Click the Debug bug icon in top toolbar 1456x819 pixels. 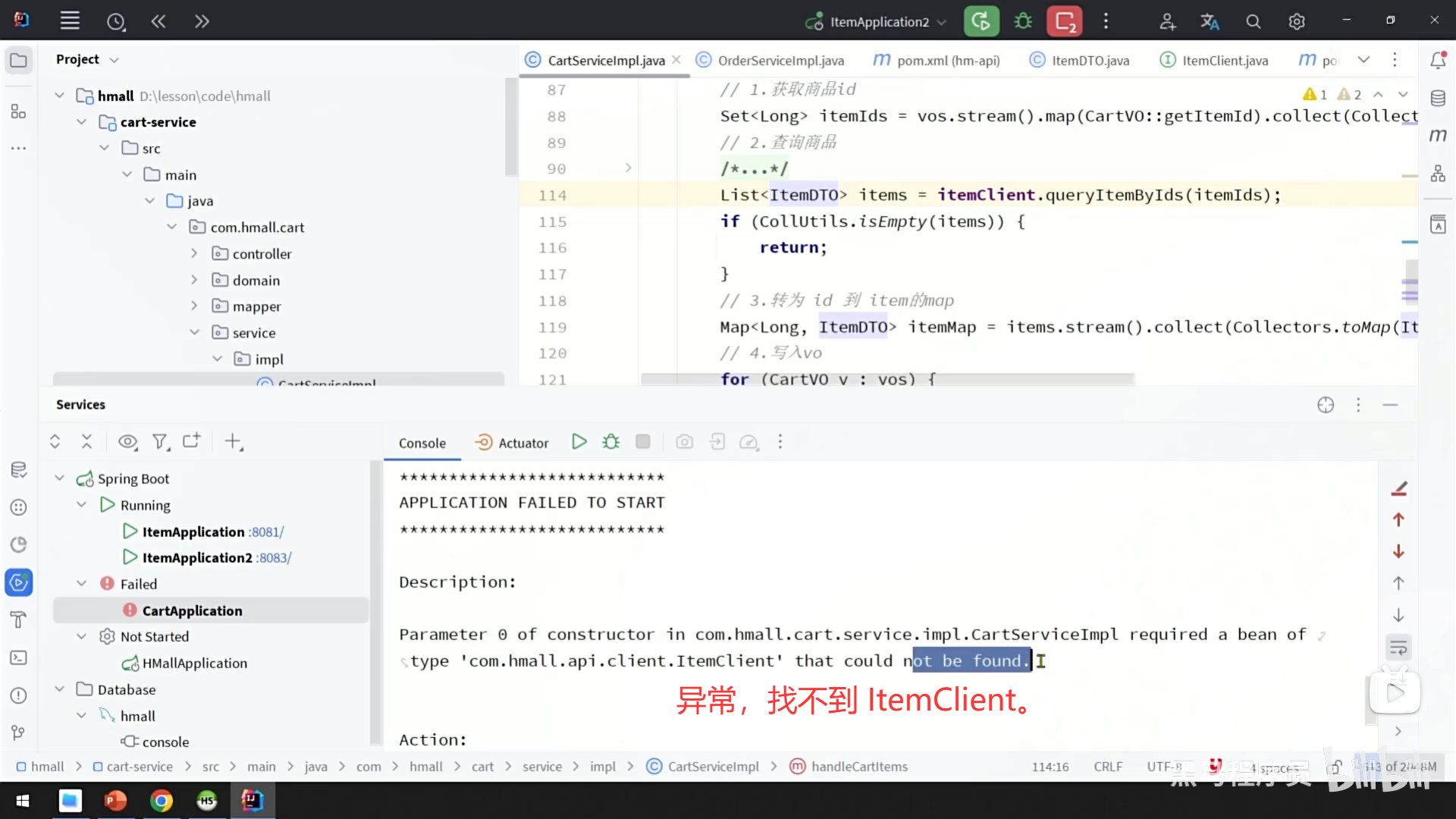click(x=1023, y=21)
